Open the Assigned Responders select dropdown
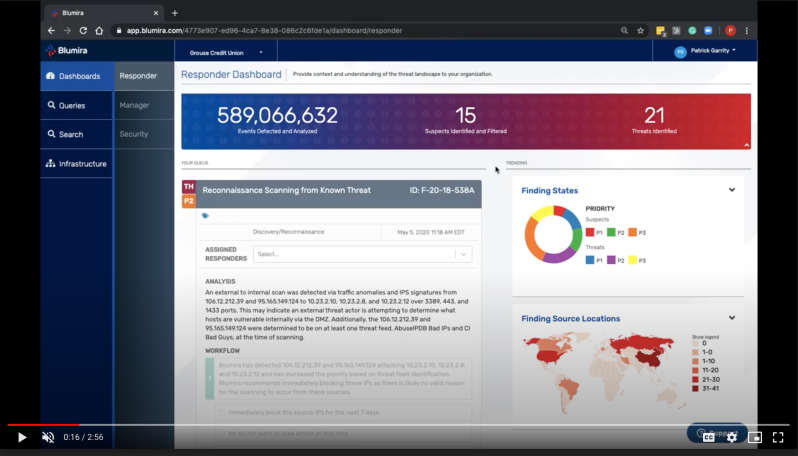The width and height of the screenshot is (798, 456). (x=361, y=254)
